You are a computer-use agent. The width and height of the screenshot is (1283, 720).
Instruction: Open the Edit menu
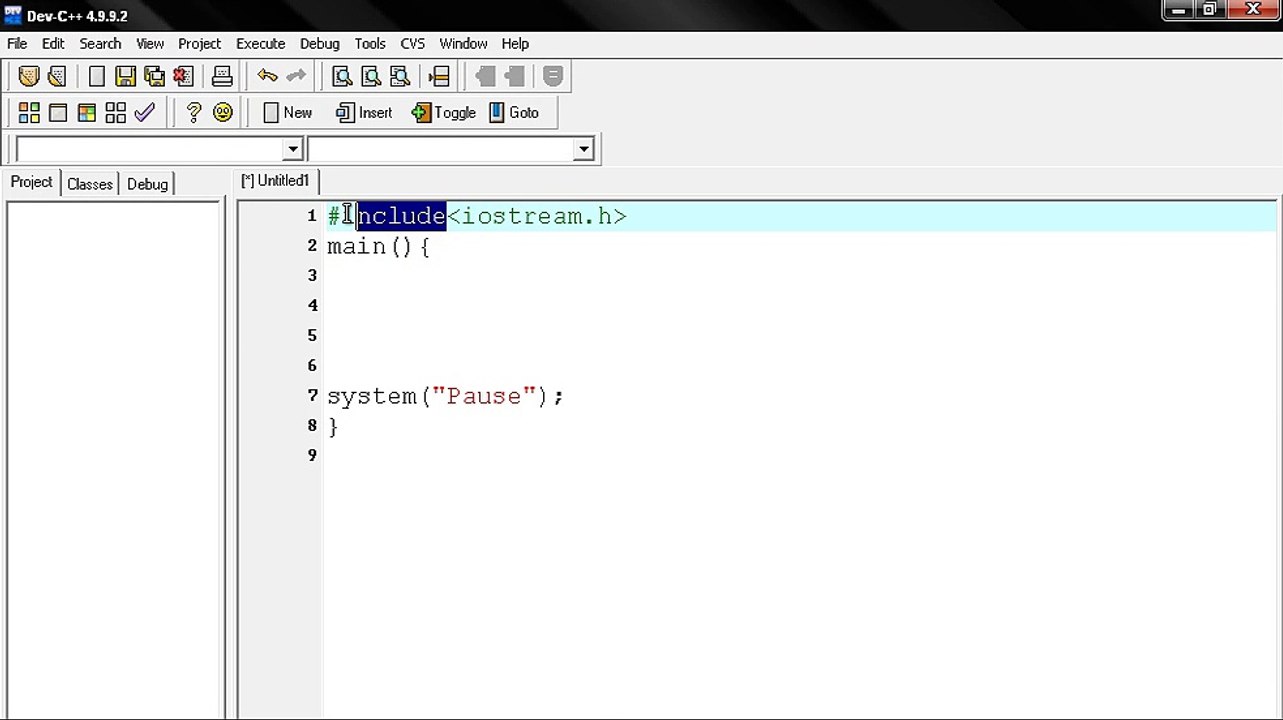pyautogui.click(x=53, y=44)
